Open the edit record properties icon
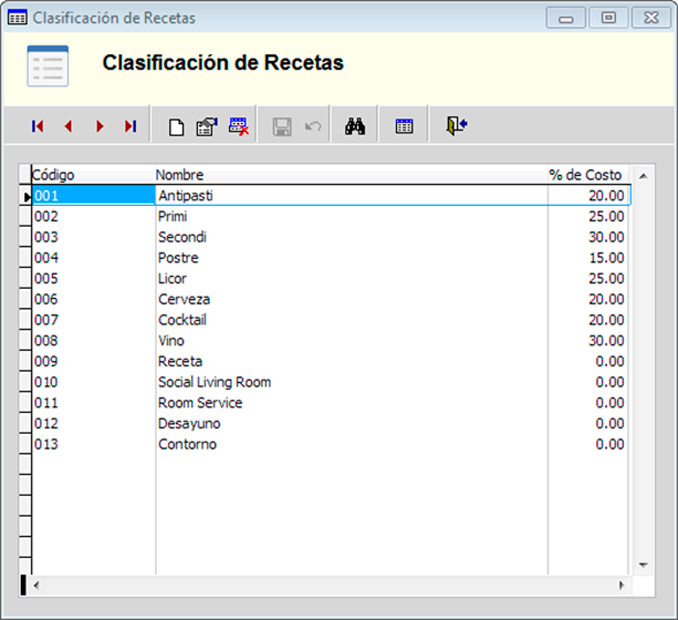The image size is (678, 620). click(x=206, y=127)
